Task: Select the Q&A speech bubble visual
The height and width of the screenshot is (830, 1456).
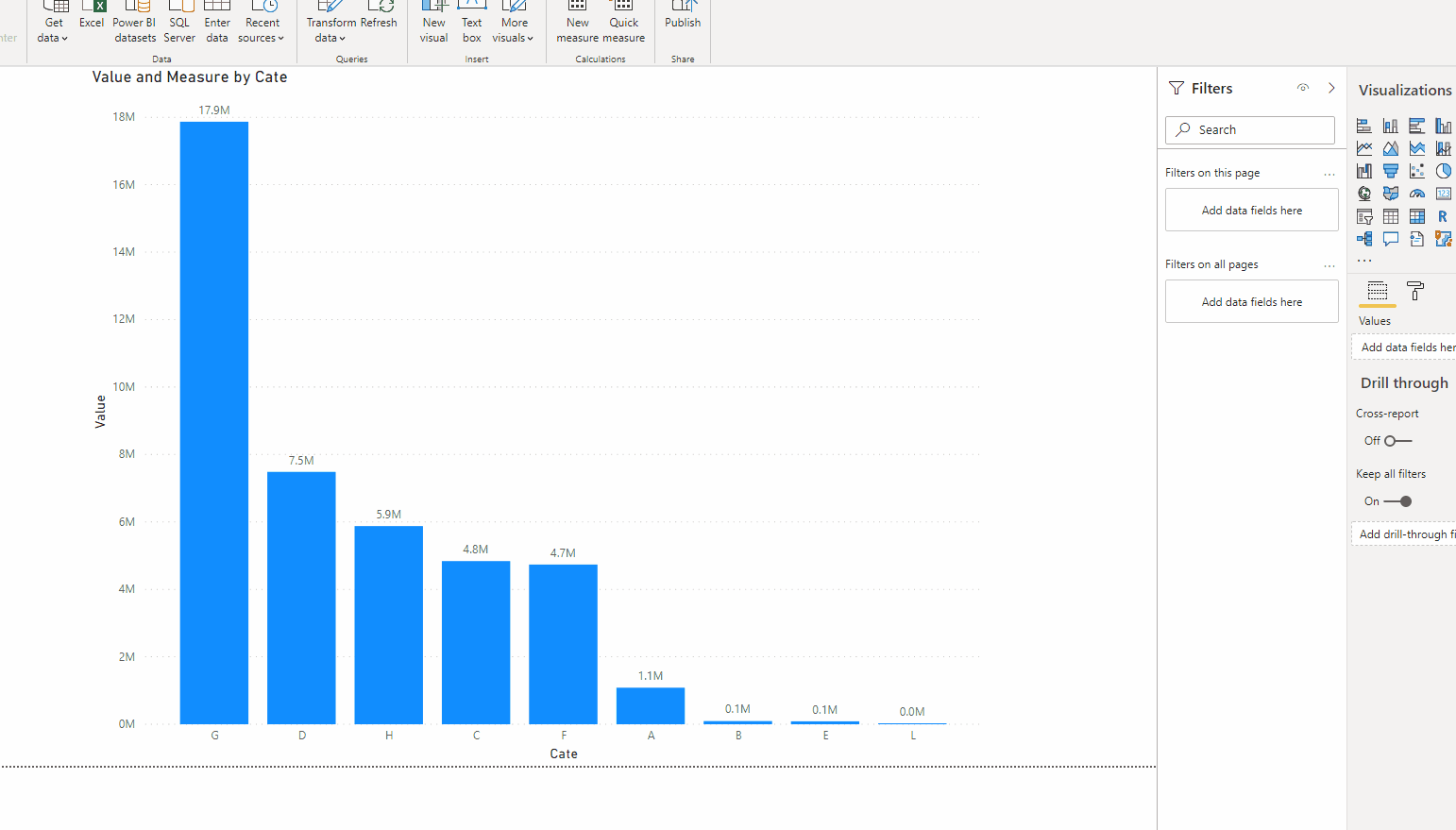Action: pyautogui.click(x=1391, y=239)
